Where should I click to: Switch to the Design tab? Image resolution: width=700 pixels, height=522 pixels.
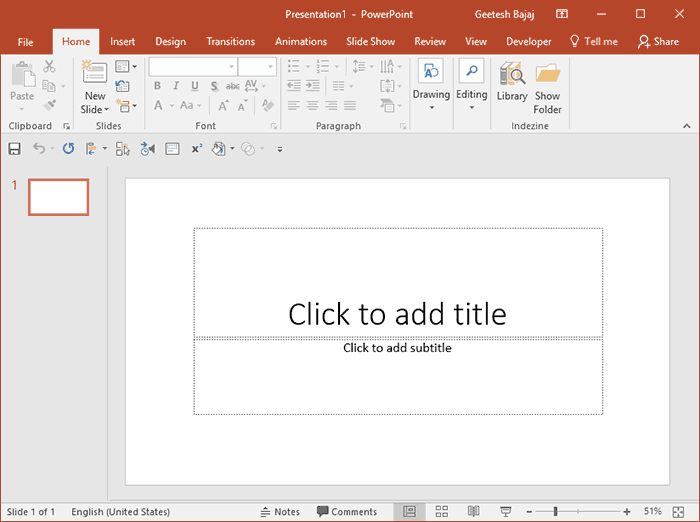tap(171, 42)
